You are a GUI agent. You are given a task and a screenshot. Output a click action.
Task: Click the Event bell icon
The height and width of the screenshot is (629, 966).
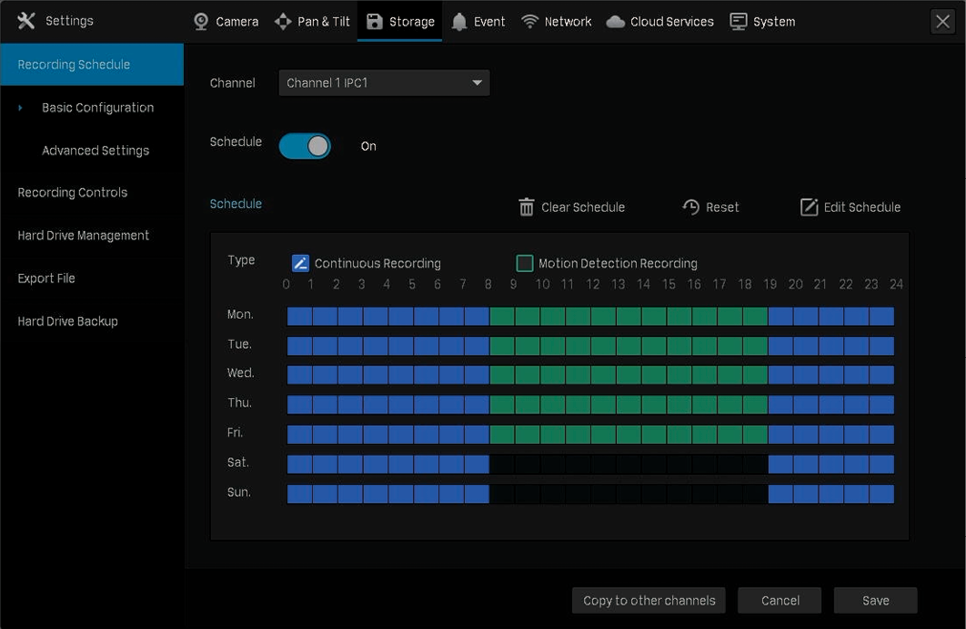(459, 22)
